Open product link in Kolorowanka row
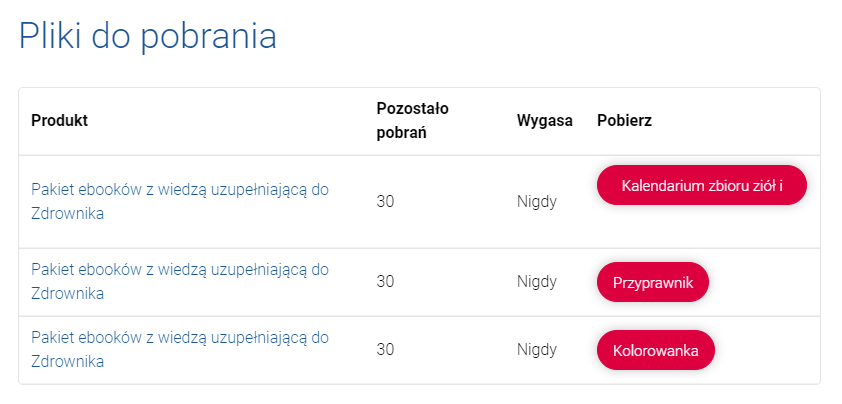 pos(180,349)
